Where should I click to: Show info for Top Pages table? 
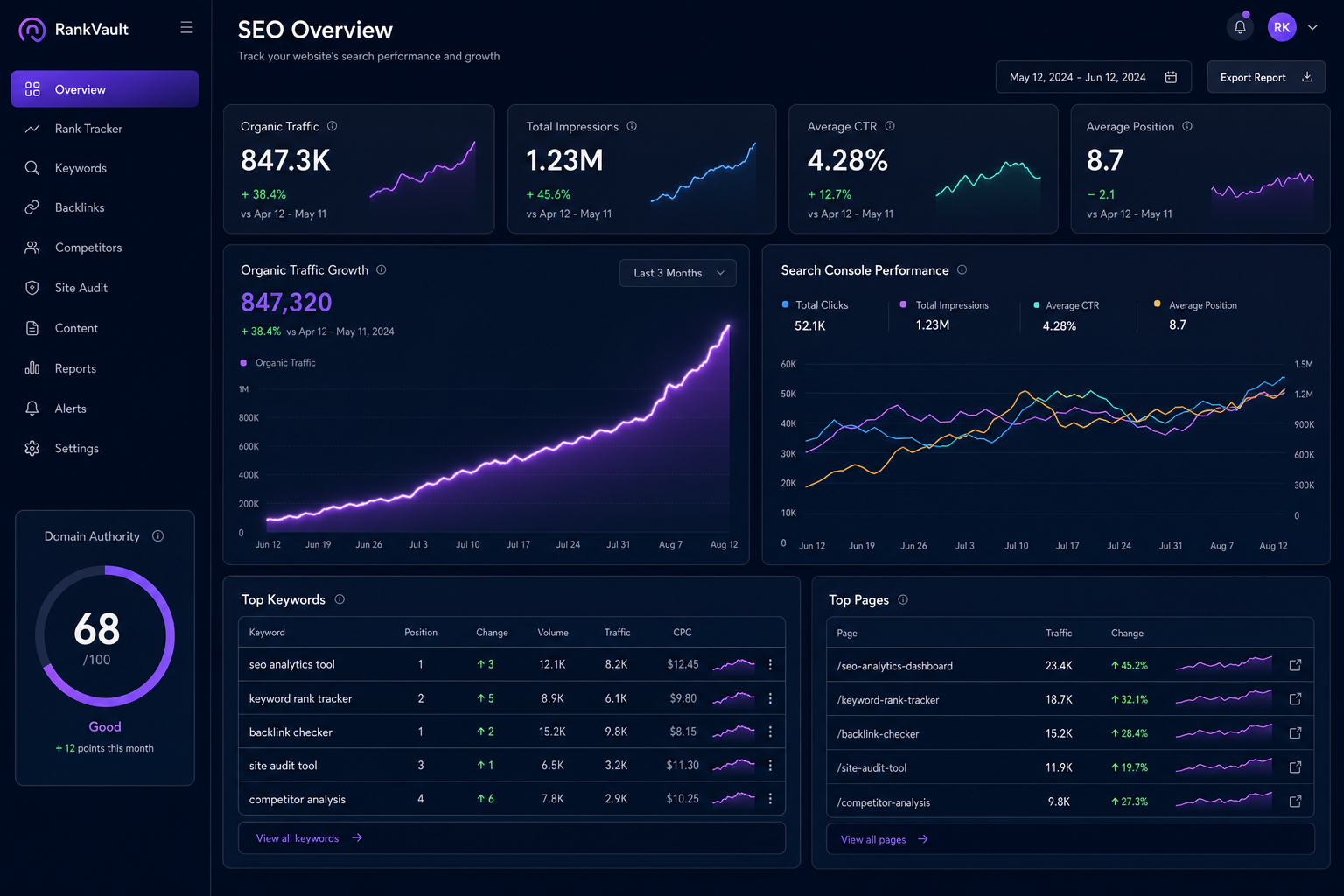pos(903,599)
